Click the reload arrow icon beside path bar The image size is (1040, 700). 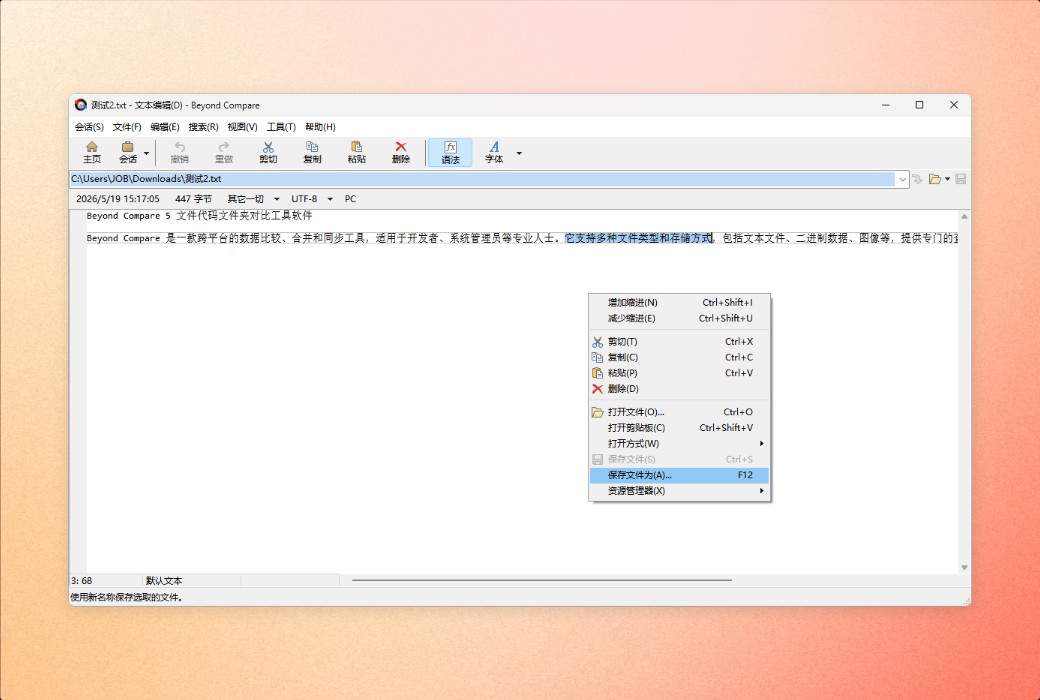pos(917,179)
